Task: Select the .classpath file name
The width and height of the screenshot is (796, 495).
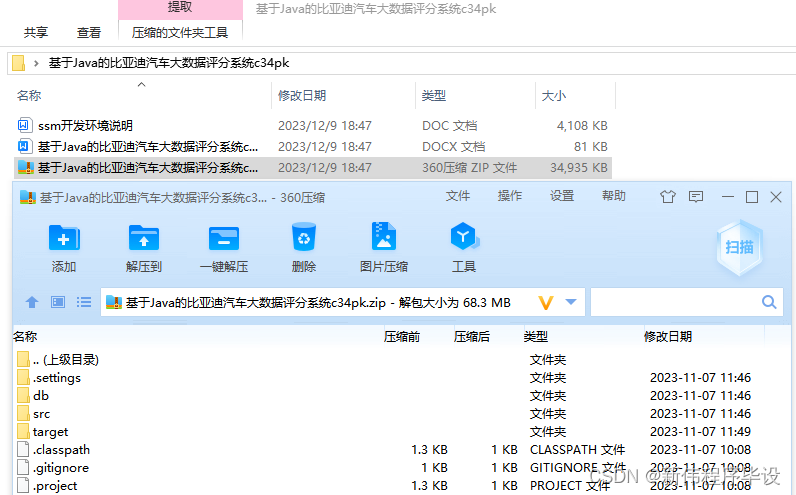Action: tap(61, 450)
